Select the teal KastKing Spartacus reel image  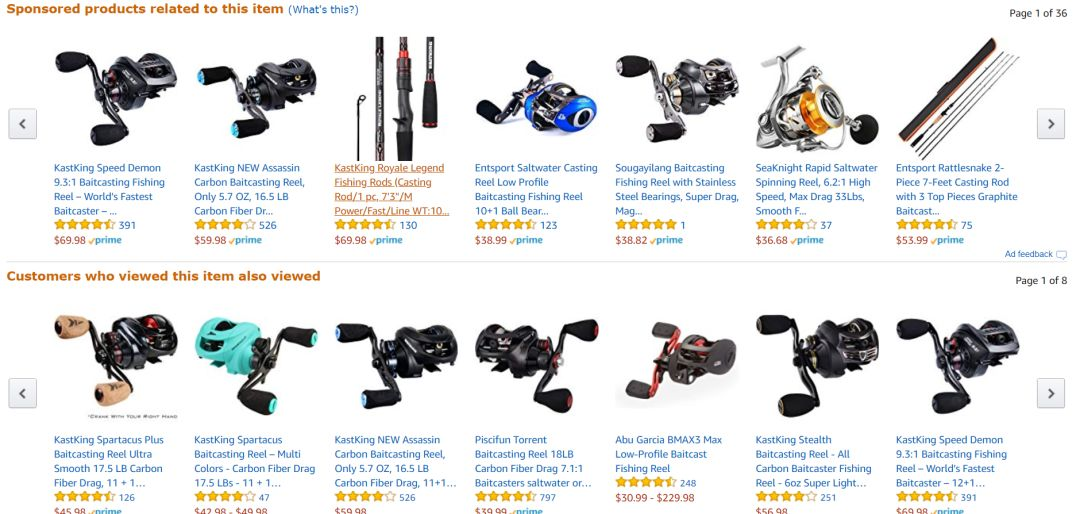(256, 363)
